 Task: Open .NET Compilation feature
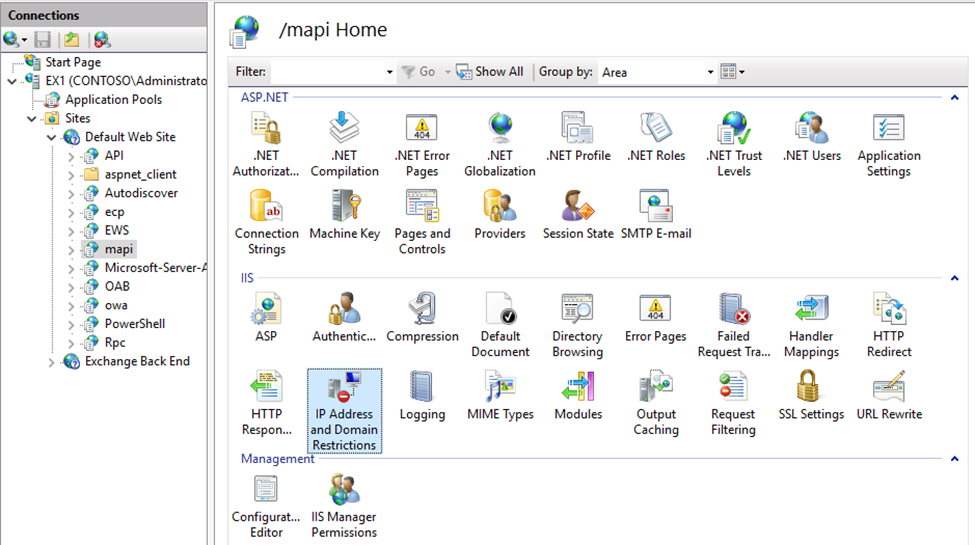pos(344,144)
